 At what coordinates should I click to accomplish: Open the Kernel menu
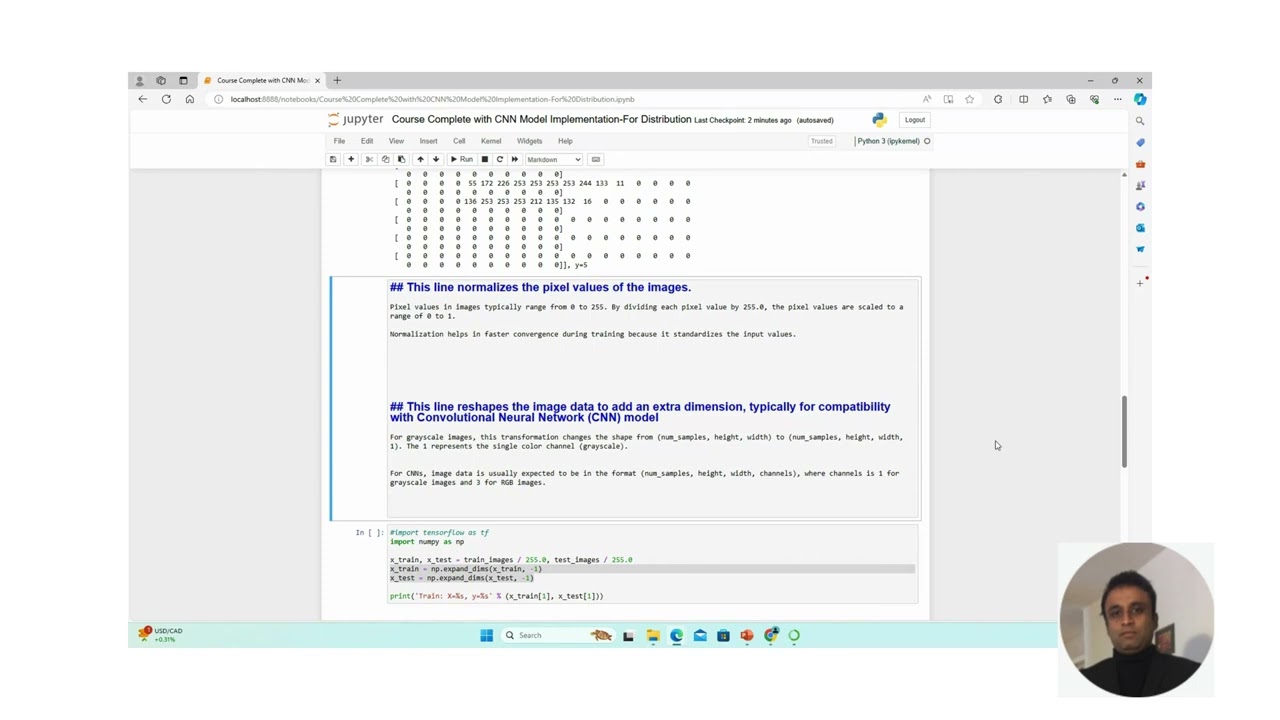click(x=491, y=141)
